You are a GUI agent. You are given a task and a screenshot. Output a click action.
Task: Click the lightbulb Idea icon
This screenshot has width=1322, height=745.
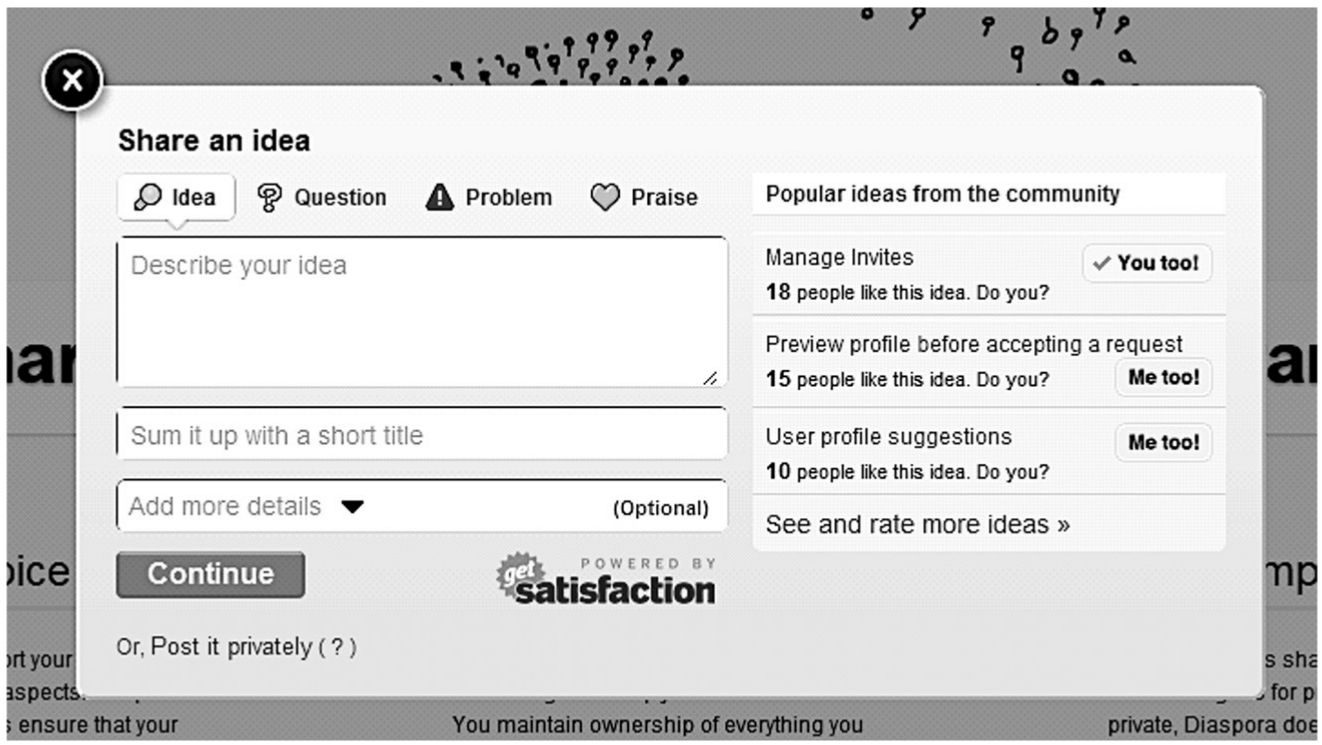(x=148, y=198)
